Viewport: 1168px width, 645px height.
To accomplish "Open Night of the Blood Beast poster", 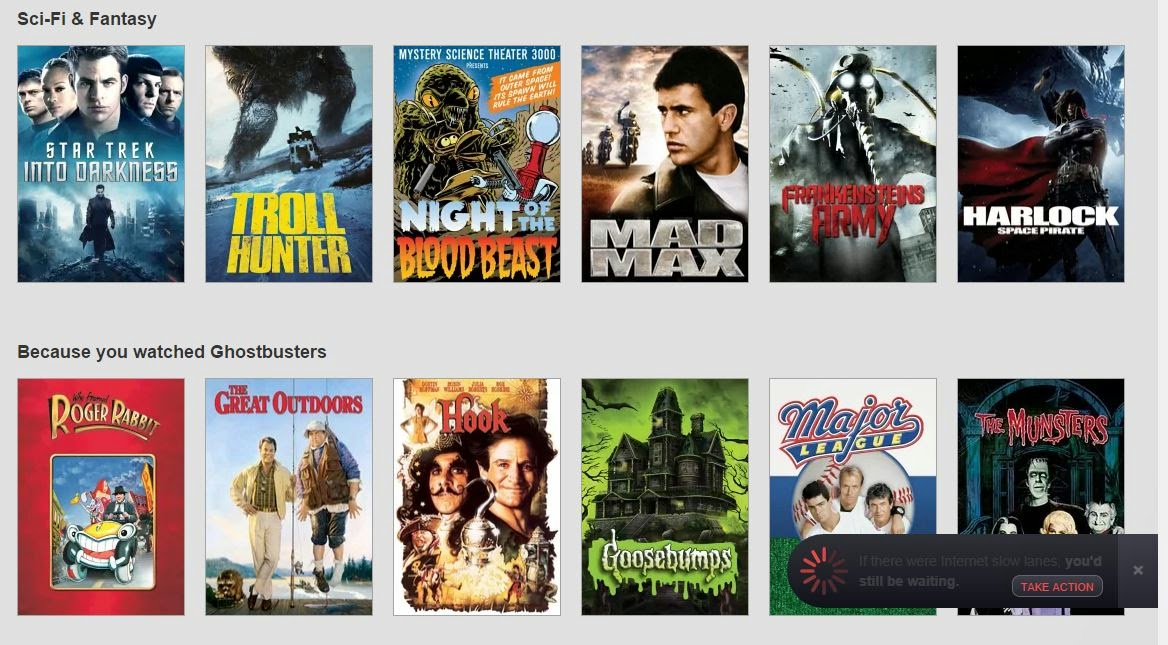I will tap(477, 164).
